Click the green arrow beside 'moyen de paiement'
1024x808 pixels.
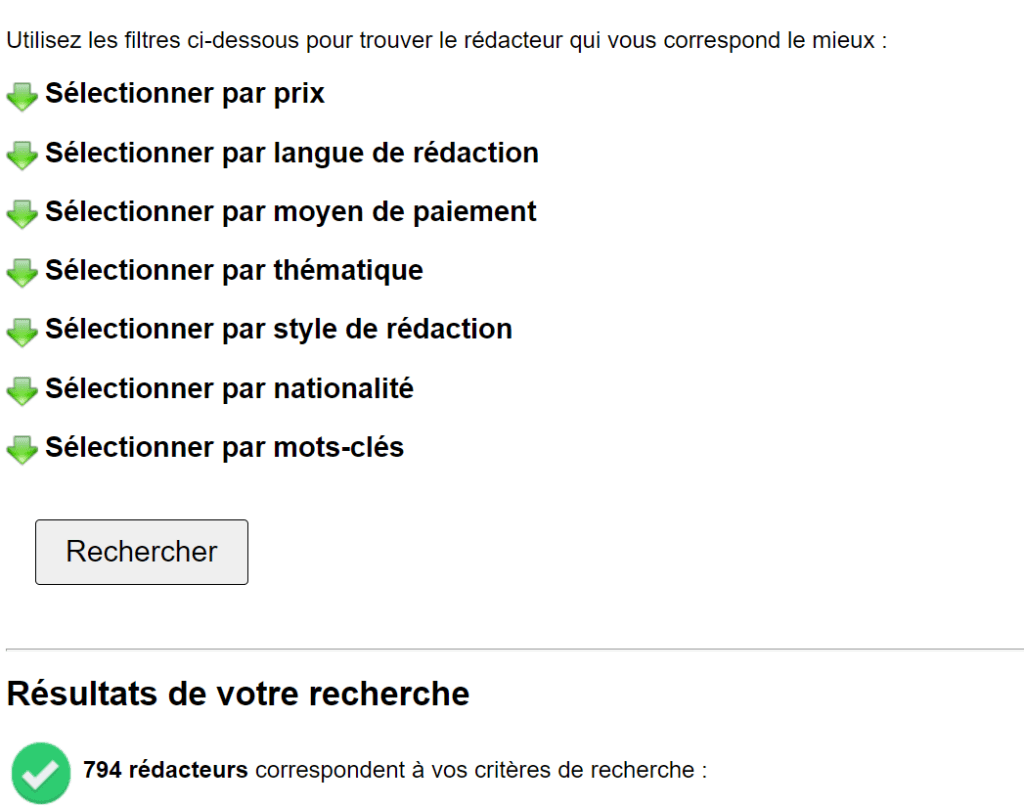[22, 214]
